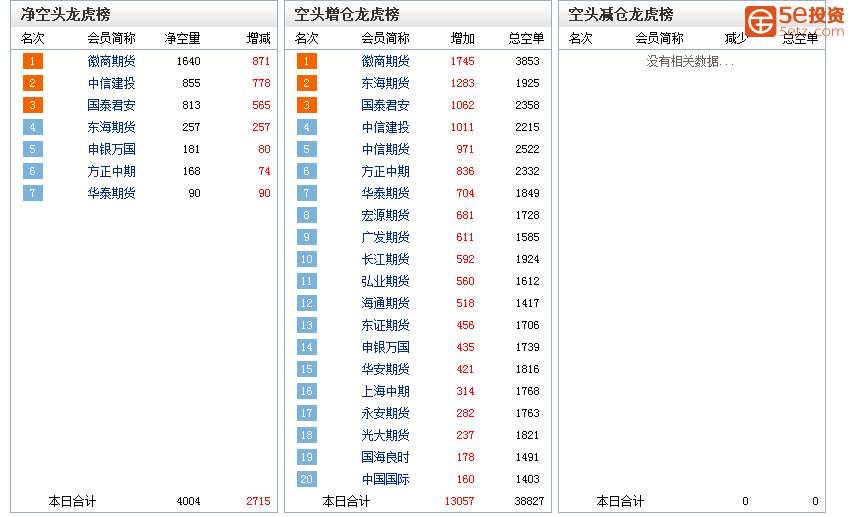
Task: Click the 名次 header in 净空头龙虎榜
Action: click(x=33, y=38)
